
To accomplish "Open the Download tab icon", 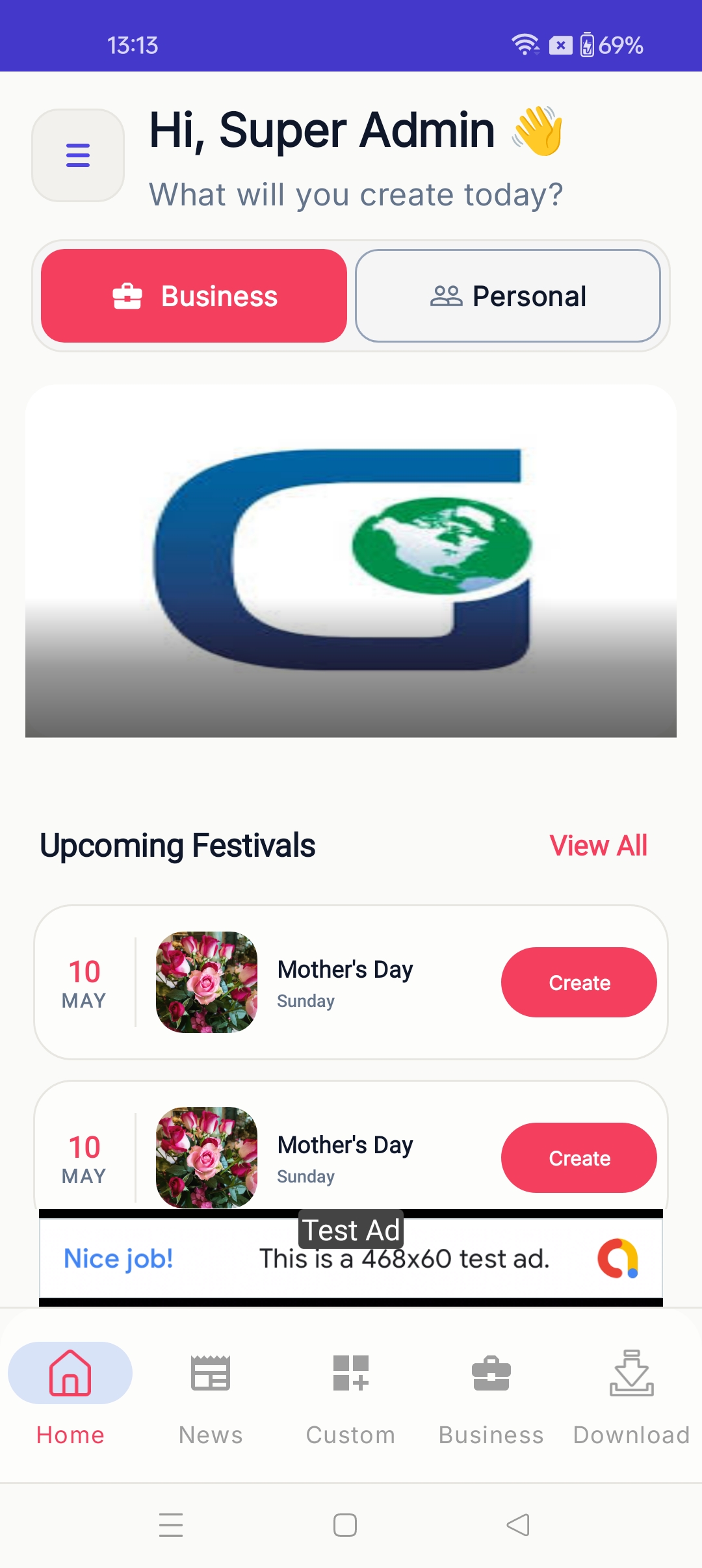I will [x=632, y=1372].
